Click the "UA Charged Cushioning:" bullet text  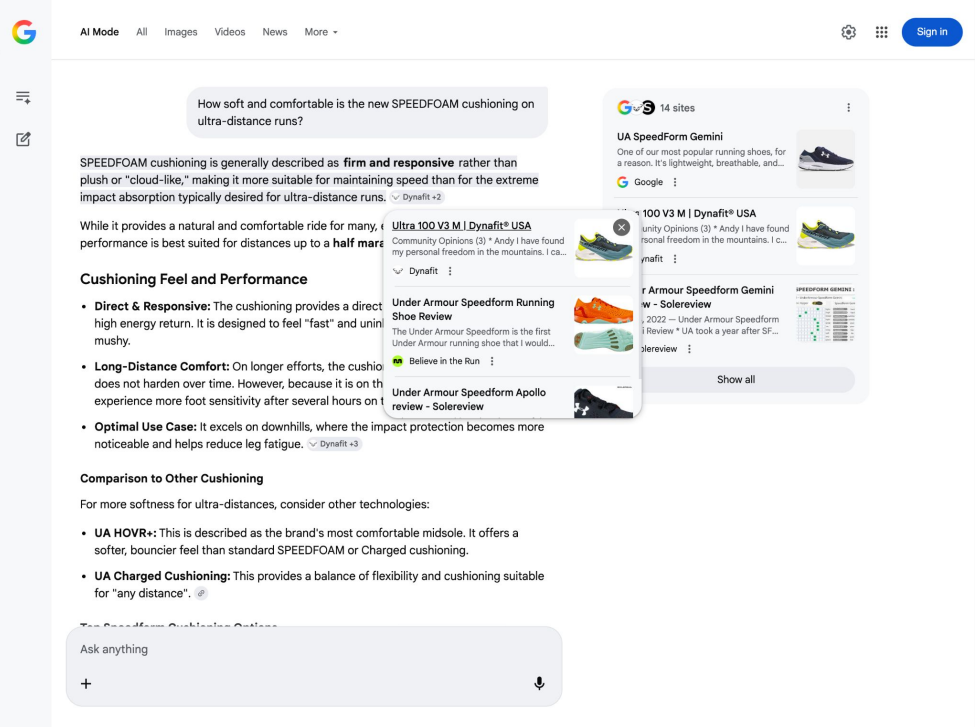point(162,576)
